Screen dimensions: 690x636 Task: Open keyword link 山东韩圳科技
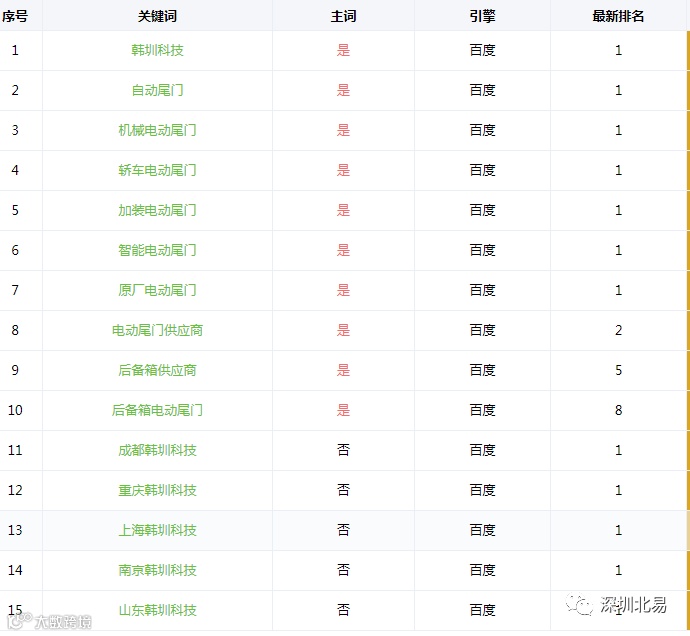pyautogui.click(x=157, y=610)
